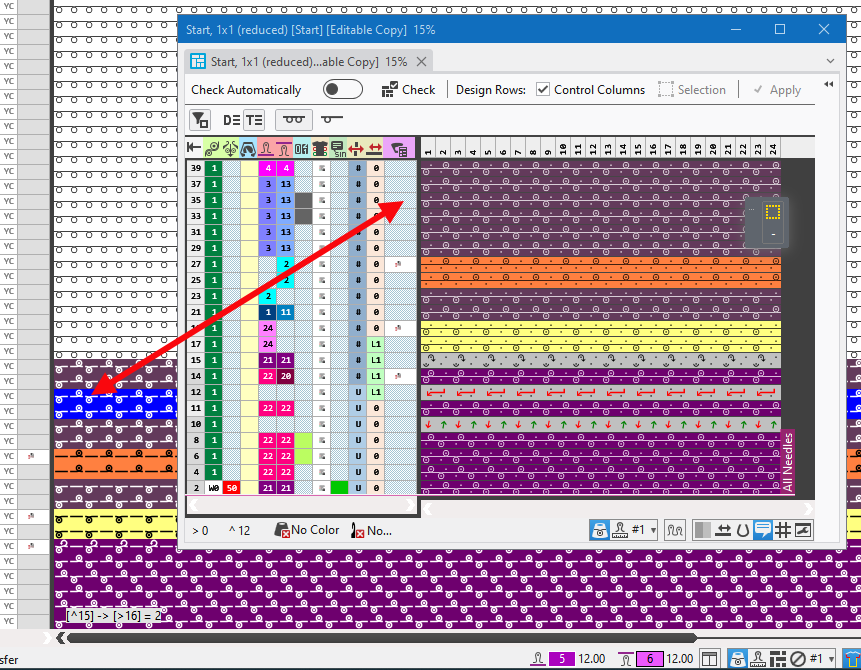
Task: Select the single-loop stitch view icon
Action: (332, 120)
